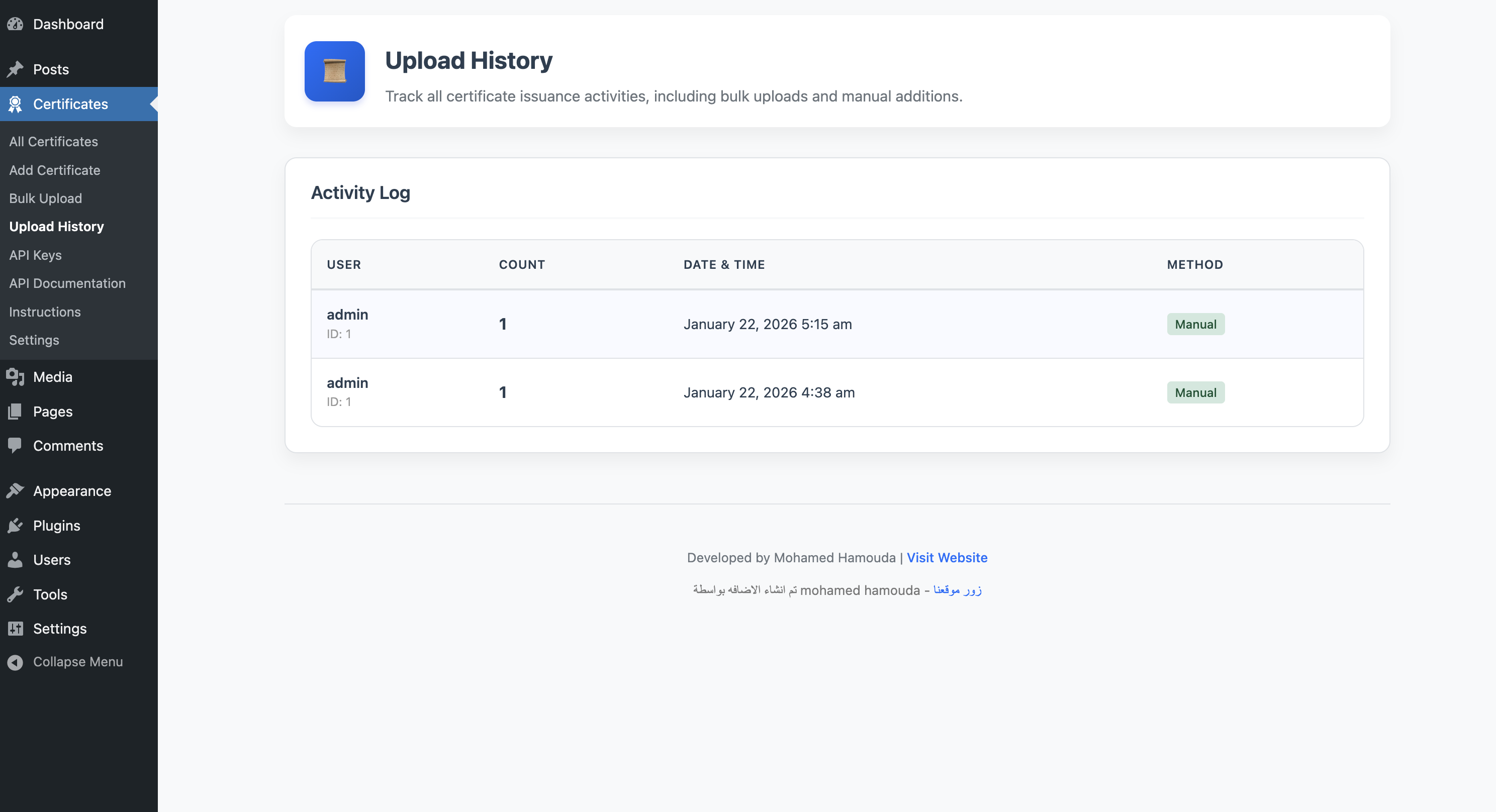Image resolution: width=1496 pixels, height=812 pixels.
Task: Click the Users person icon
Action: pyautogui.click(x=15, y=560)
